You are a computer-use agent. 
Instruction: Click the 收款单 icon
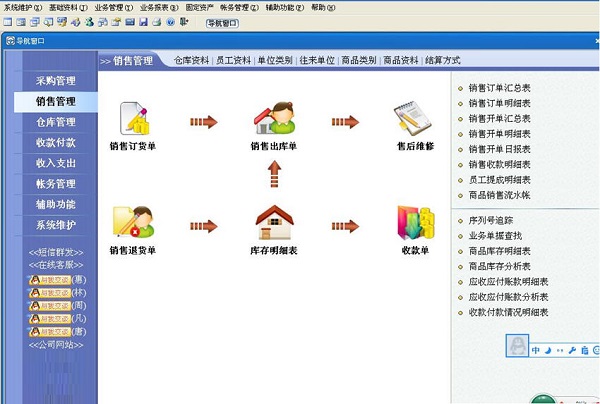coord(413,222)
